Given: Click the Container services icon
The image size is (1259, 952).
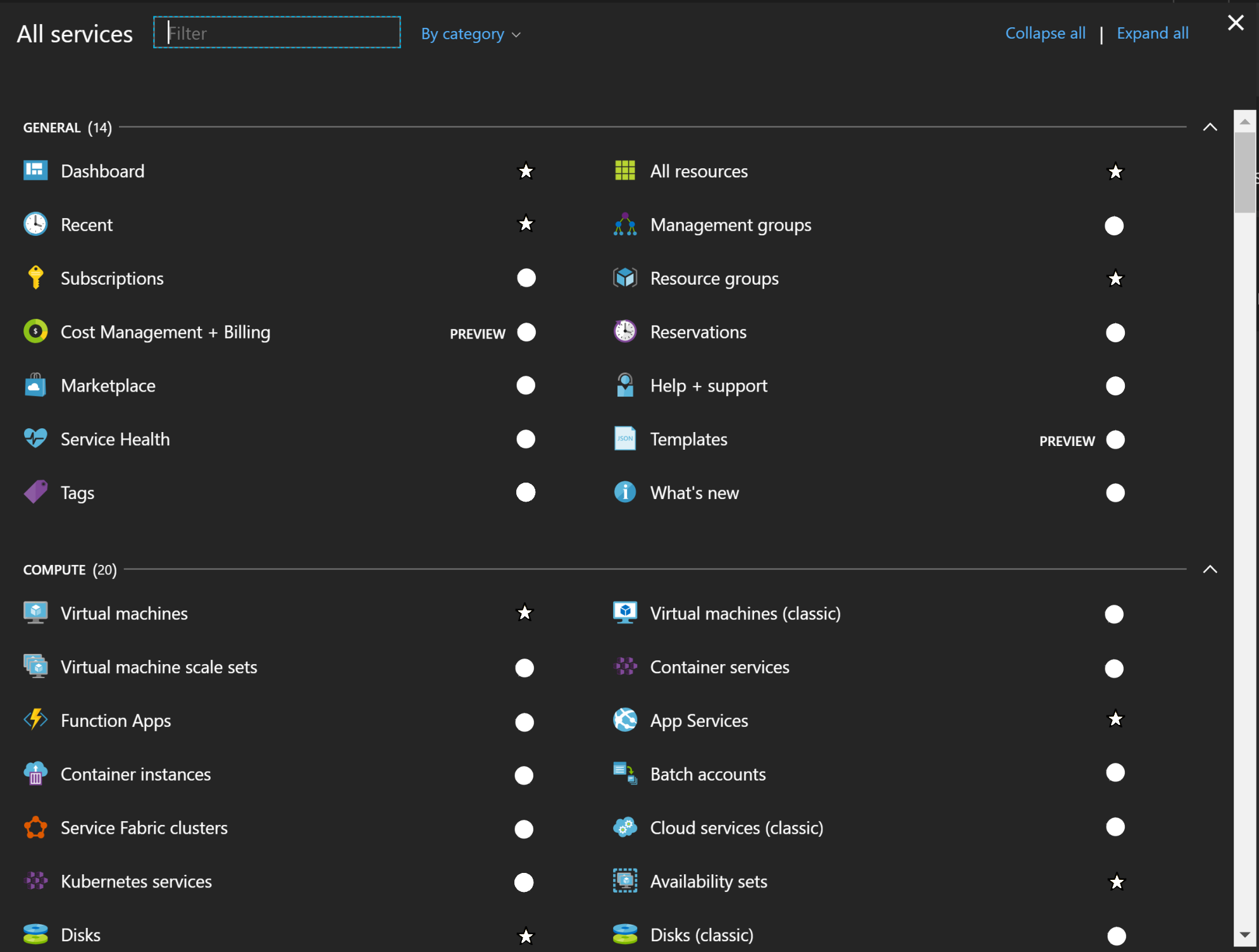Looking at the screenshot, I should pyautogui.click(x=625, y=666).
